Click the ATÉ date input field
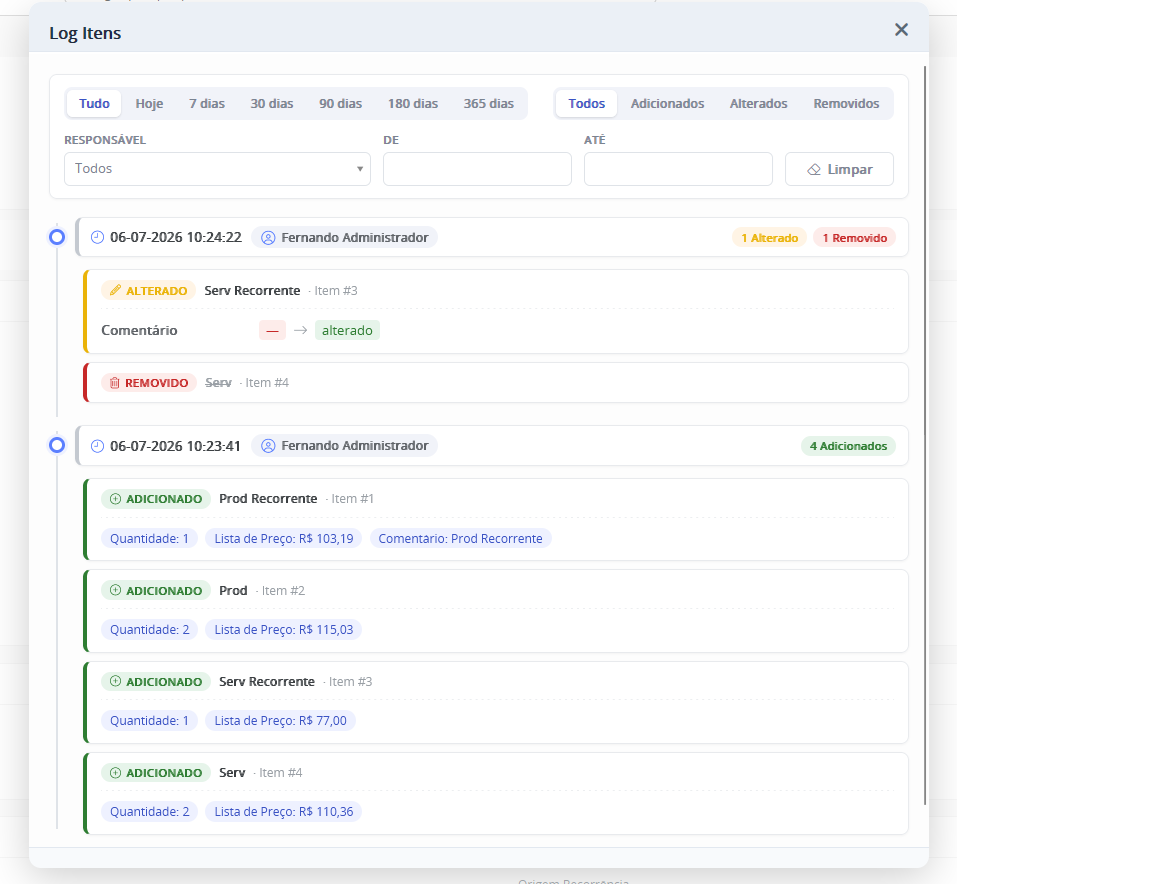The image size is (1150, 884). (678, 169)
